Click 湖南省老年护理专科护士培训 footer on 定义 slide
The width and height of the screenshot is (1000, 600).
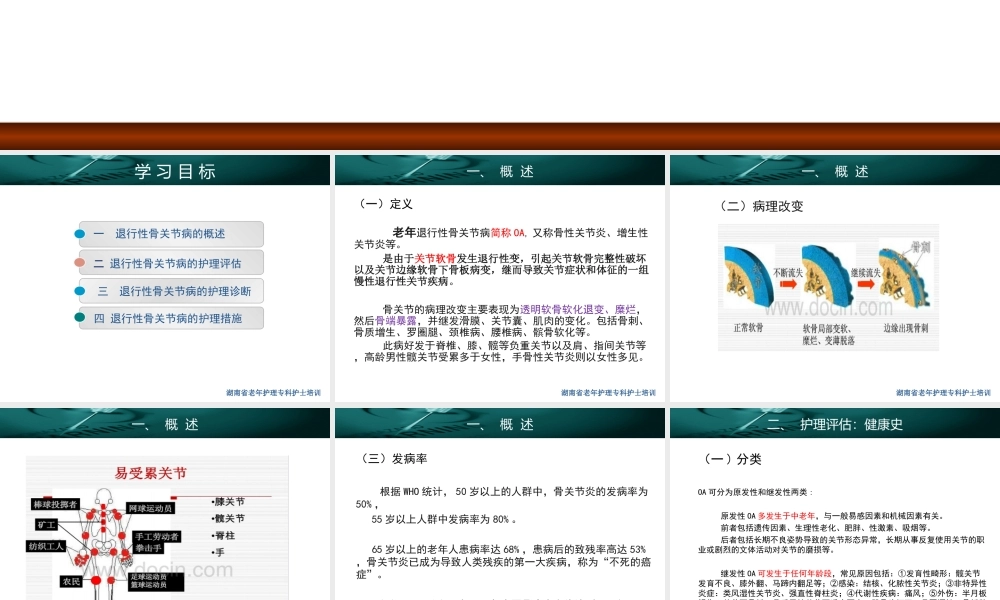(608, 393)
